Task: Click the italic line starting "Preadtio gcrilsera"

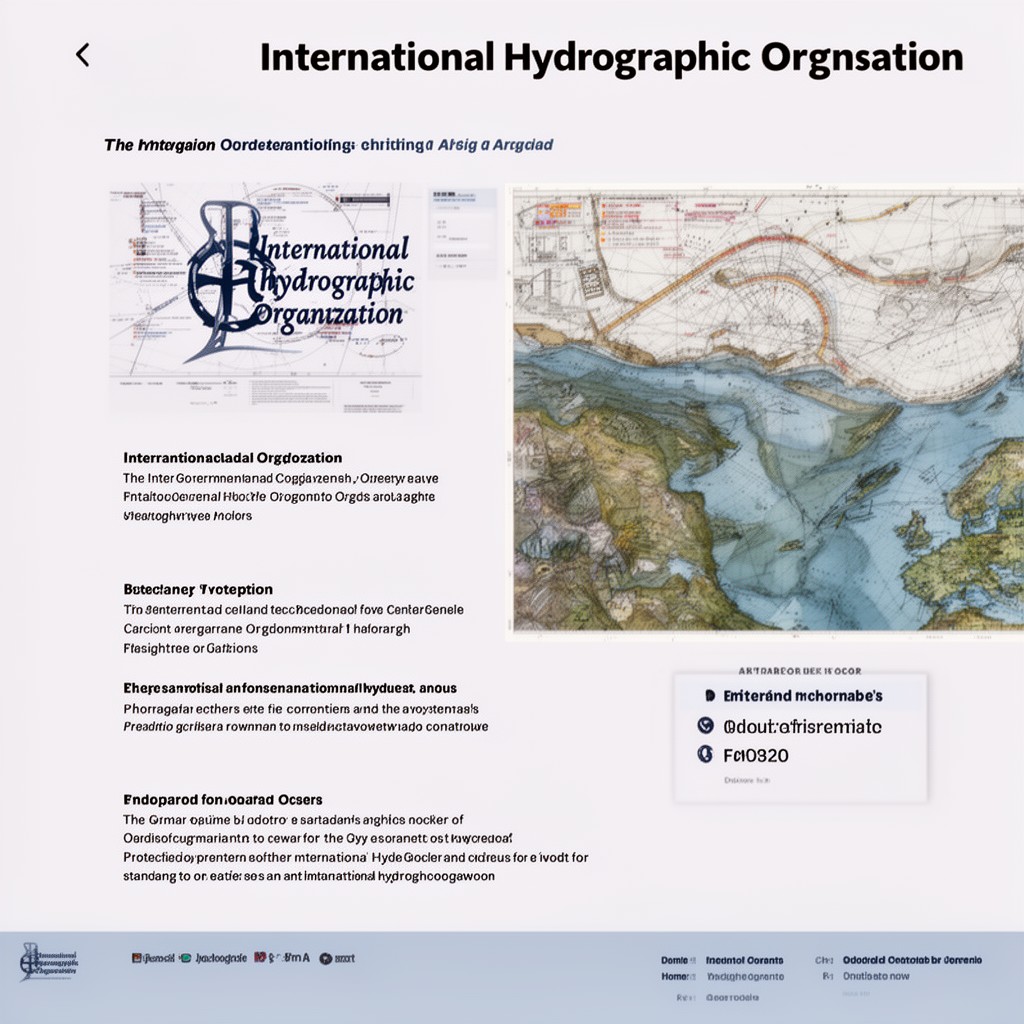Action: point(306,726)
